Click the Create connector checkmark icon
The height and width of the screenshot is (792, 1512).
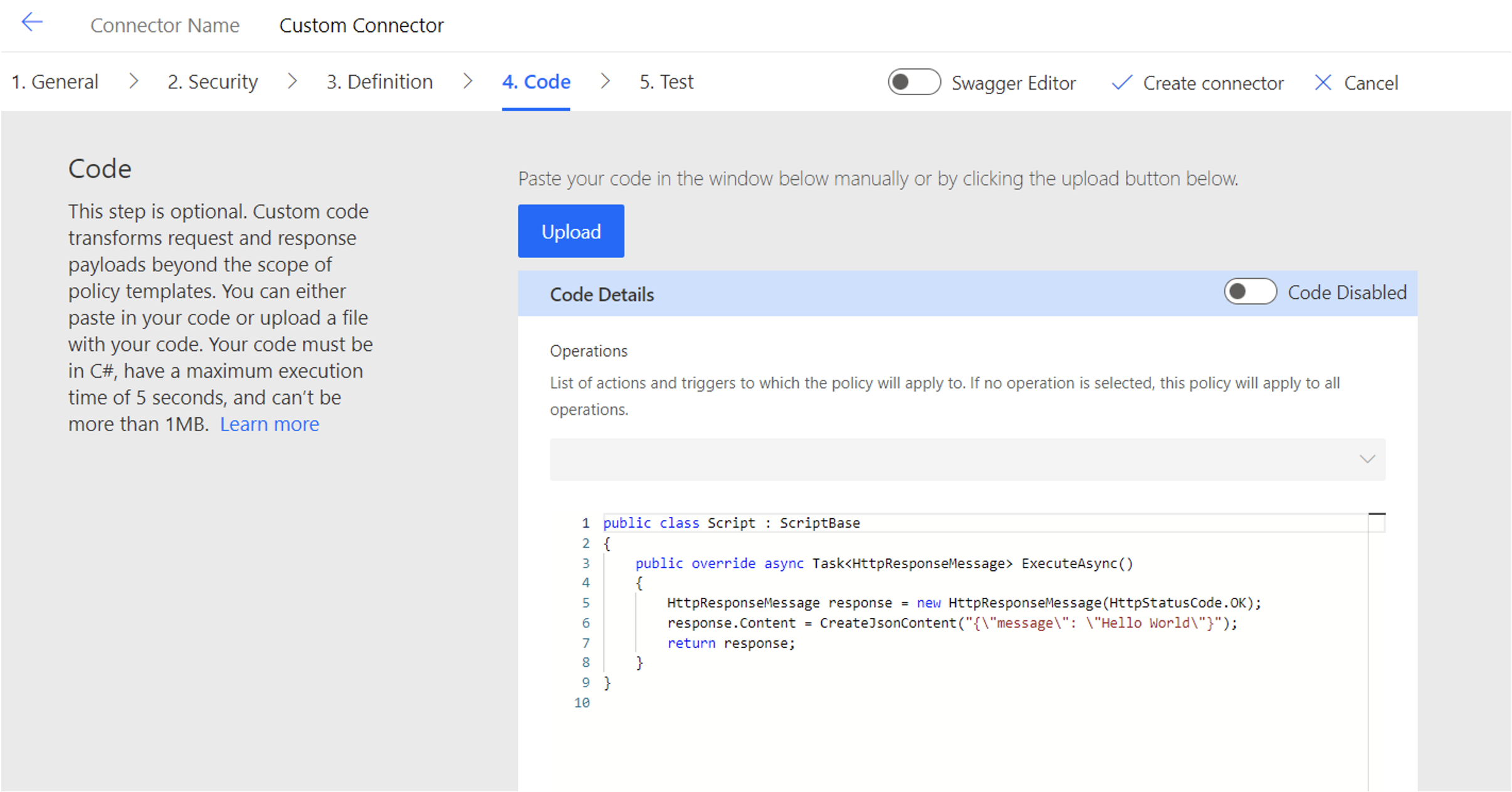[x=1121, y=83]
